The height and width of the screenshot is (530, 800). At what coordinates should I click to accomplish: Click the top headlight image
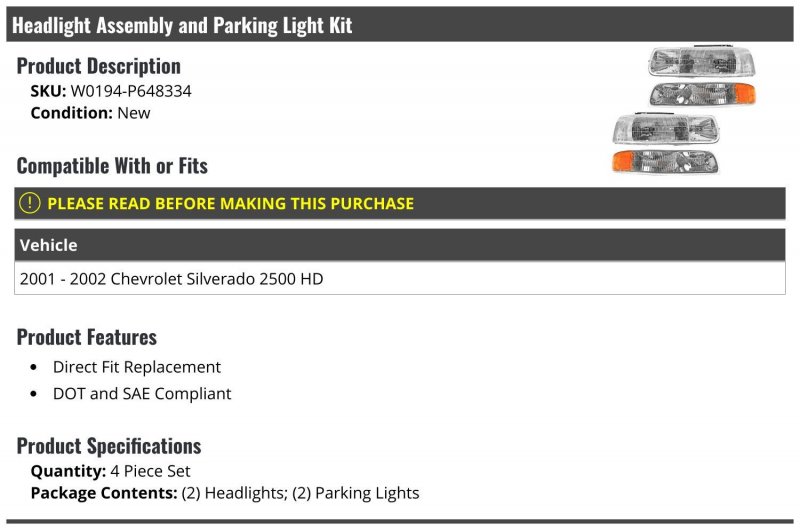click(702, 61)
